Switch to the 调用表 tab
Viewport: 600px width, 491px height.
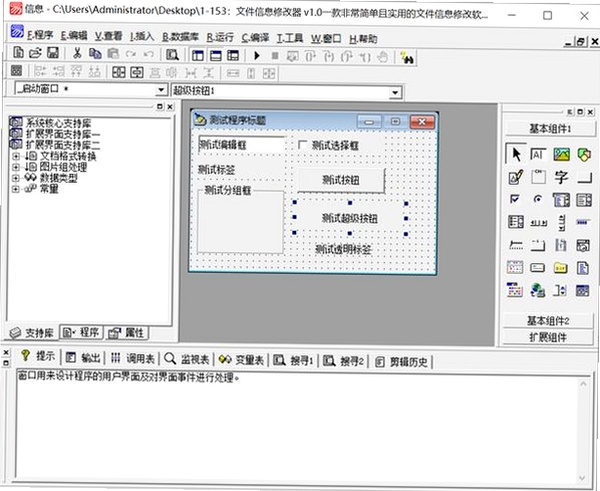pos(133,359)
